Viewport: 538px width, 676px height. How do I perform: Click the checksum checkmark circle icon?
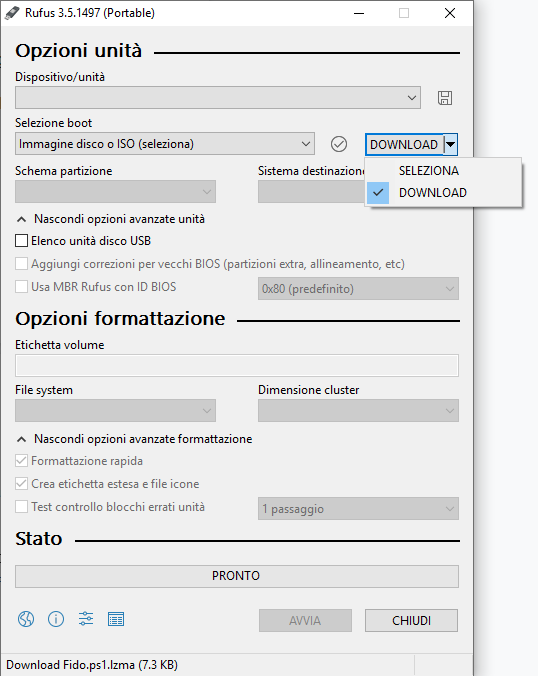point(339,144)
